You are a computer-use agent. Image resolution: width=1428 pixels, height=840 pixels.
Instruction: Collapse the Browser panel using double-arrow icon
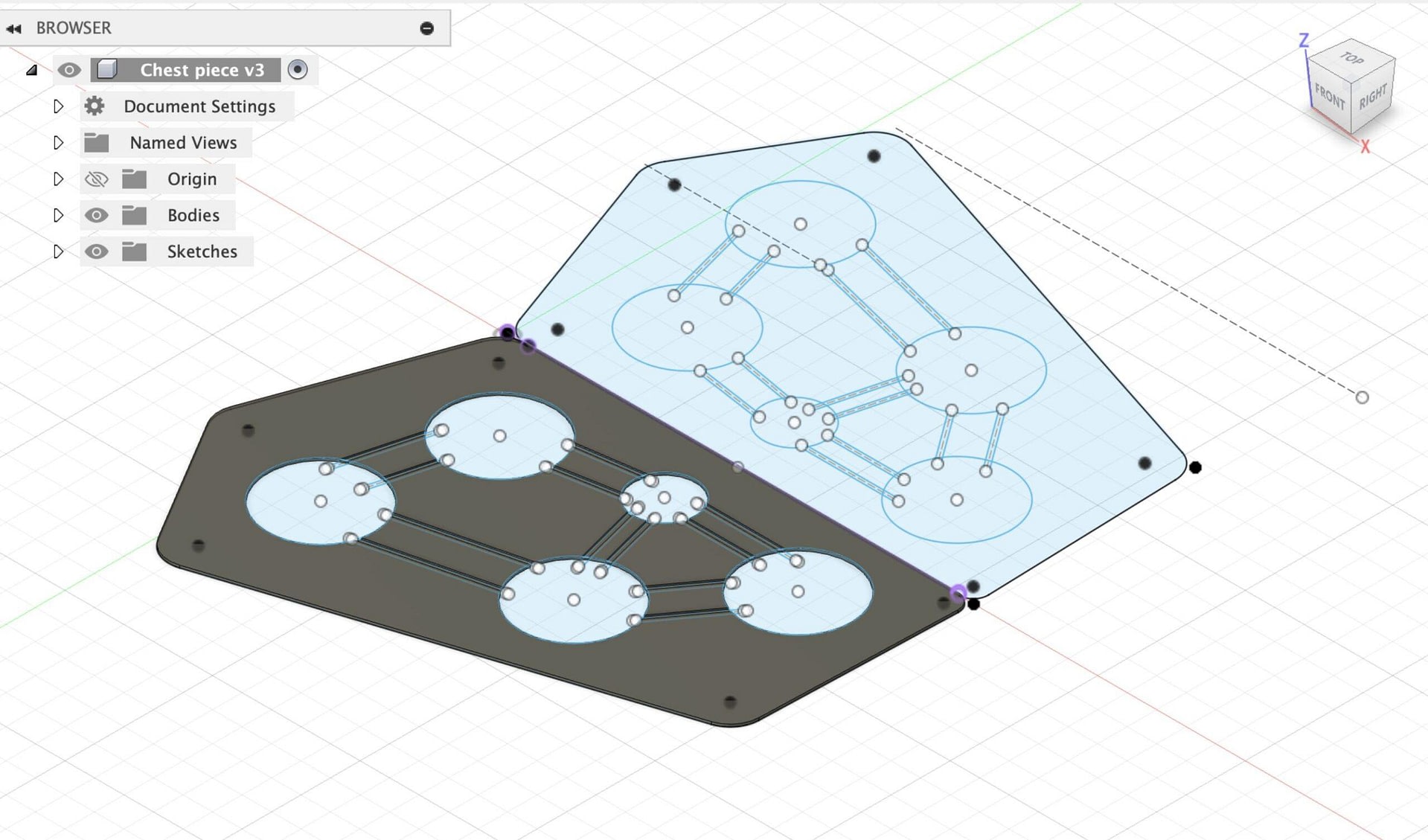(x=13, y=28)
